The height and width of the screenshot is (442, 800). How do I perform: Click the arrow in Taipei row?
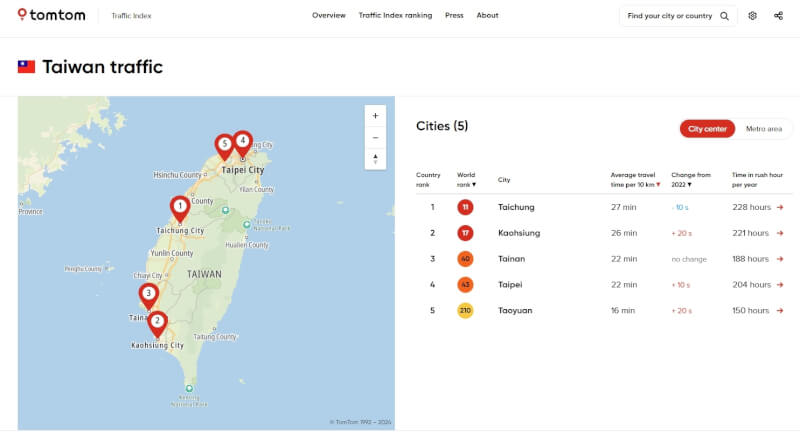[780, 285]
